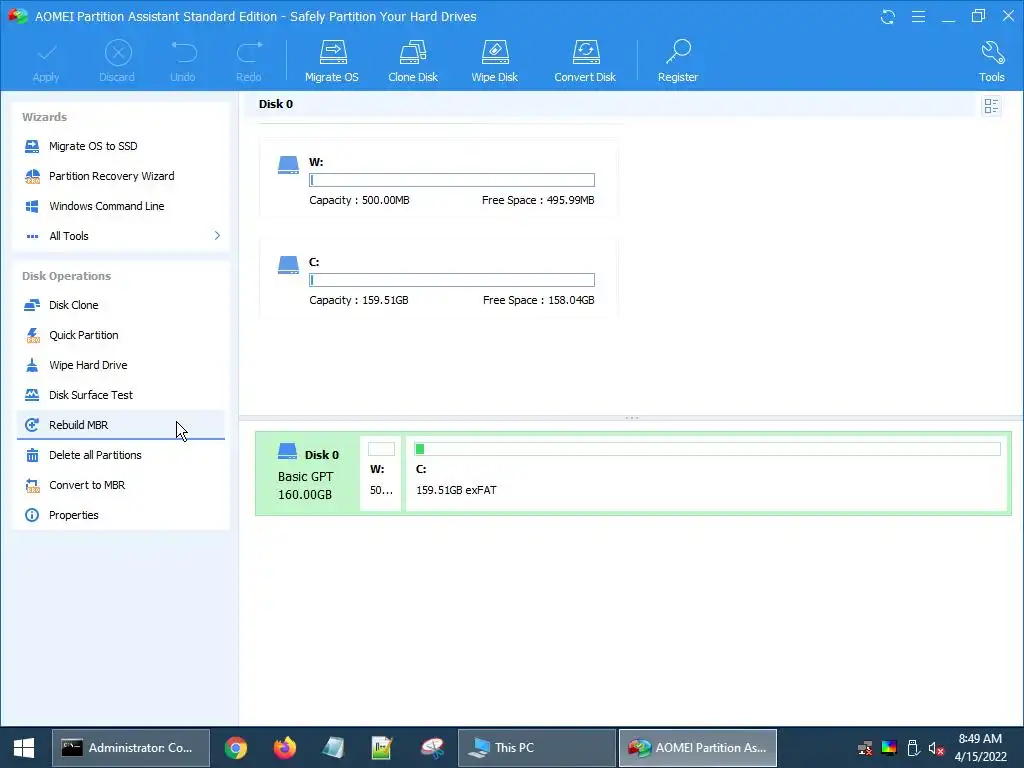Switch to This PC taskbar window
The image size is (1024, 768).
click(x=537, y=748)
